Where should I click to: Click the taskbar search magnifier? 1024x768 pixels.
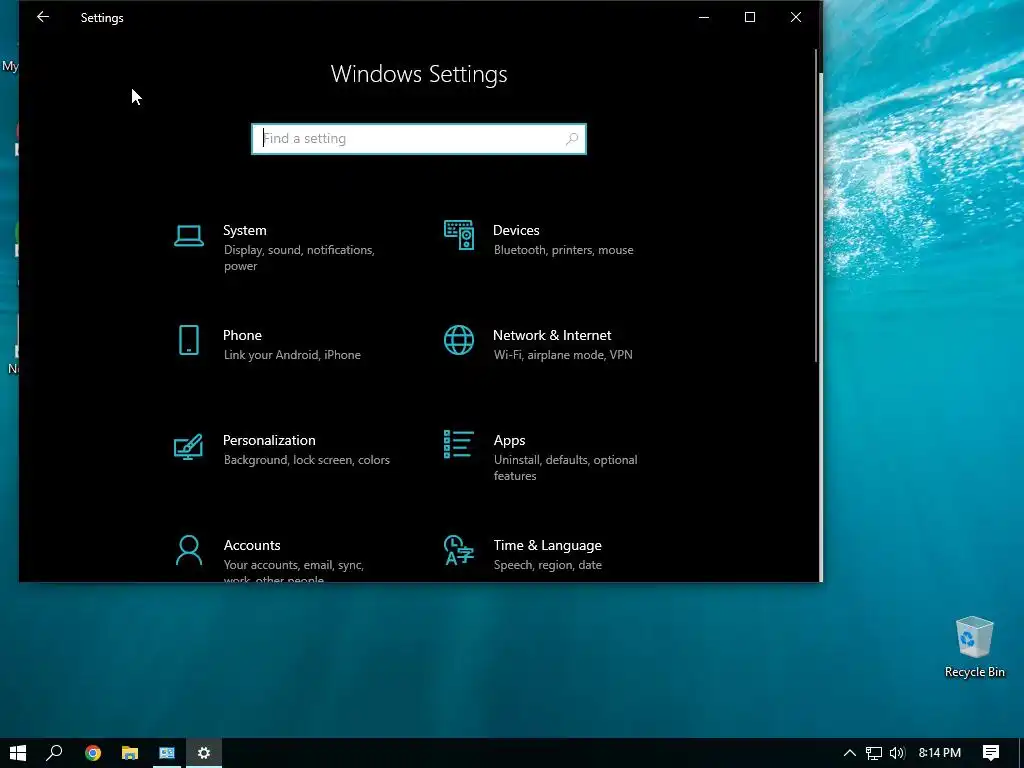[x=54, y=753]
